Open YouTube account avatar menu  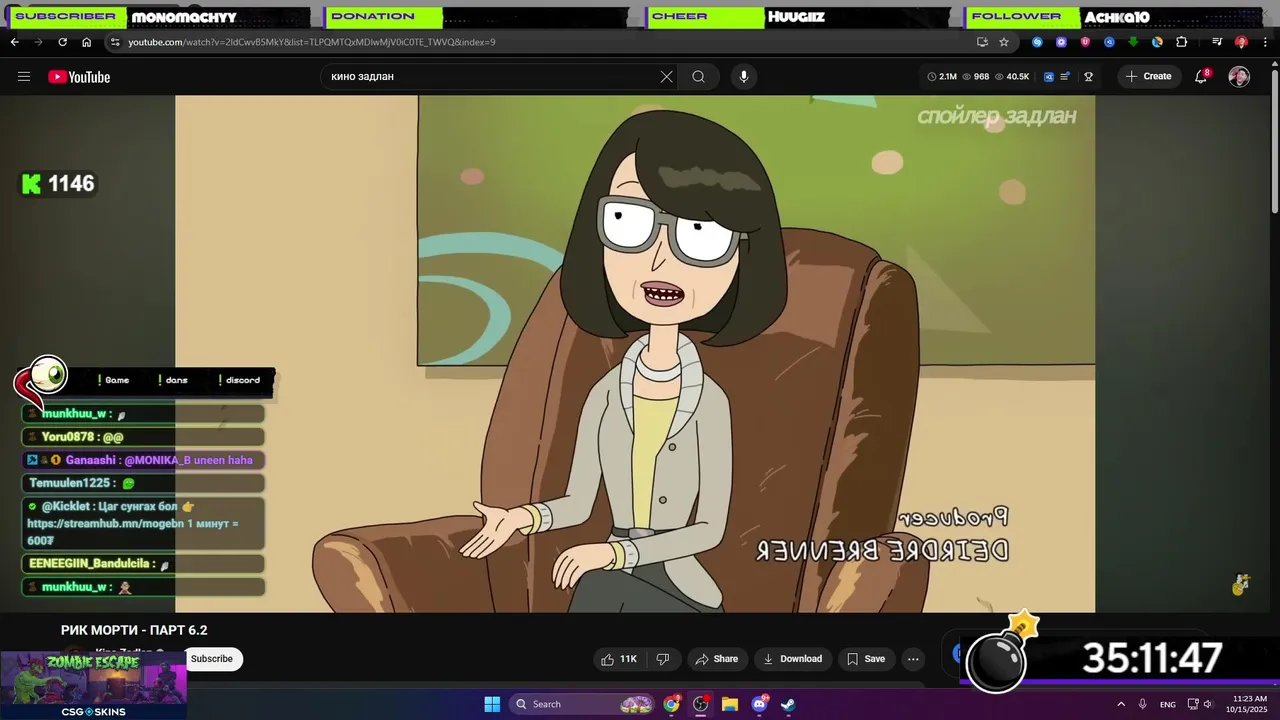tap(1239, 77)
